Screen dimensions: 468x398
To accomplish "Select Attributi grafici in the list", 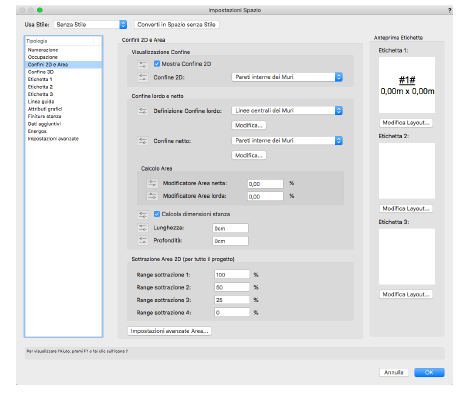I will (63, 109).
